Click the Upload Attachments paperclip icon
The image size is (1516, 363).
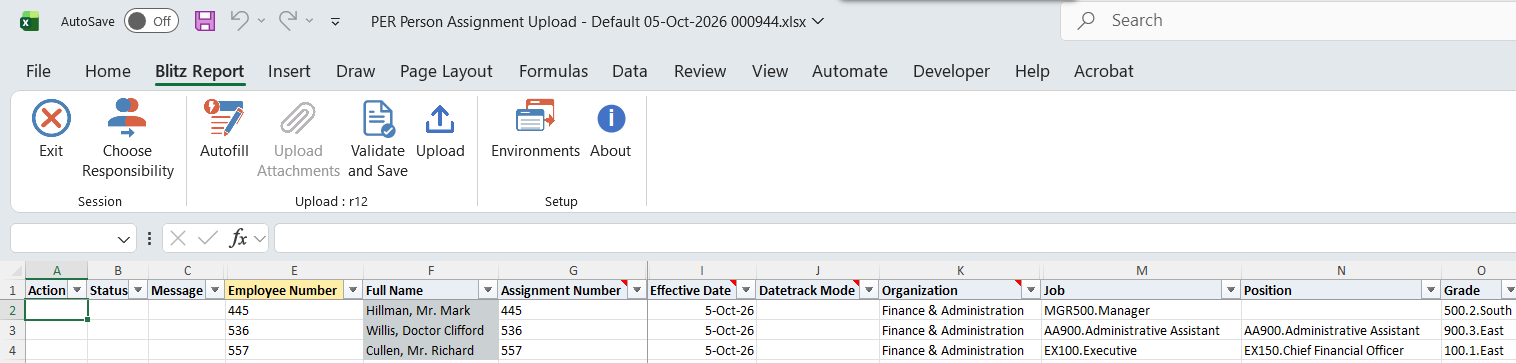(298, 118)
